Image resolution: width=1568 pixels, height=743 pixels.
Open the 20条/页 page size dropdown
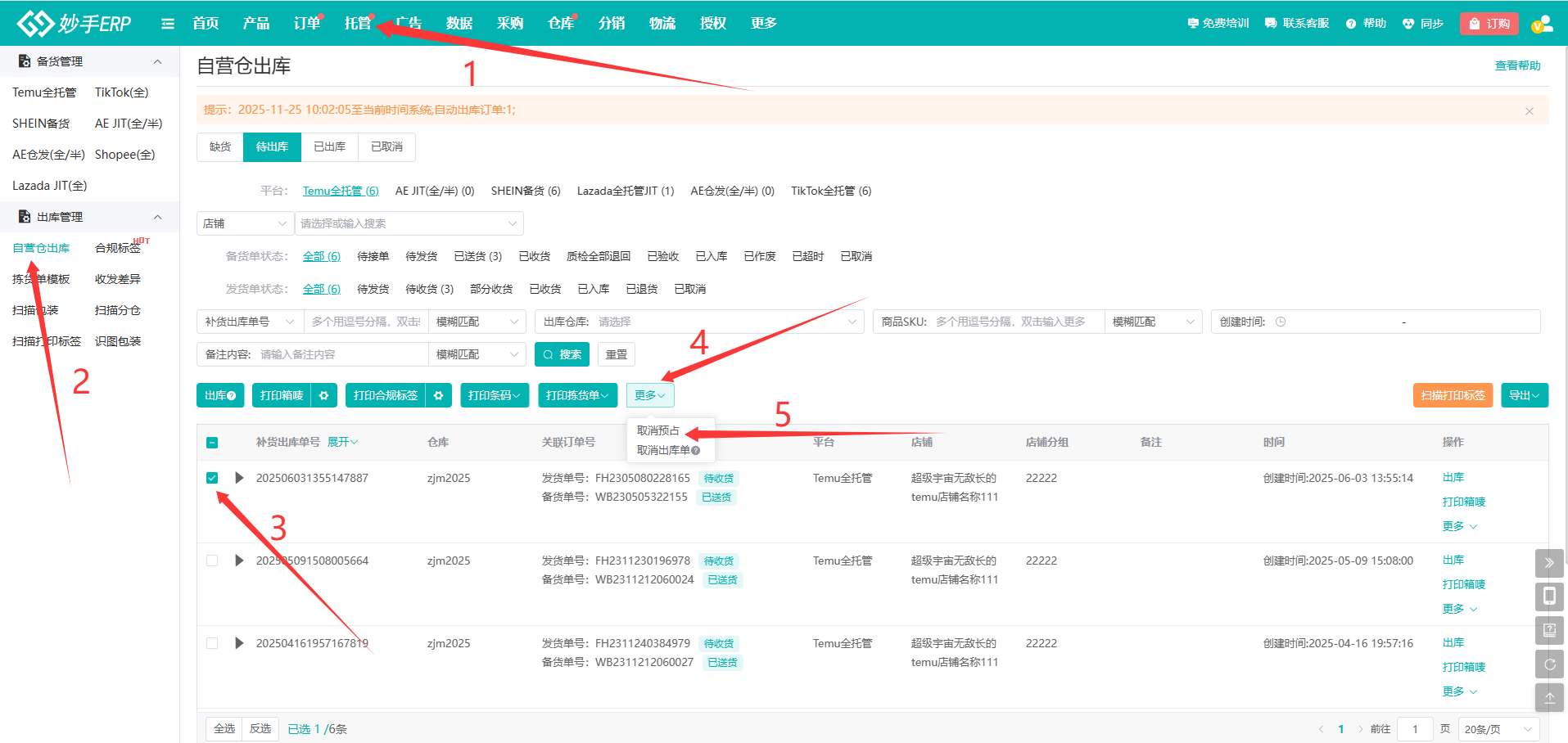1498,729
